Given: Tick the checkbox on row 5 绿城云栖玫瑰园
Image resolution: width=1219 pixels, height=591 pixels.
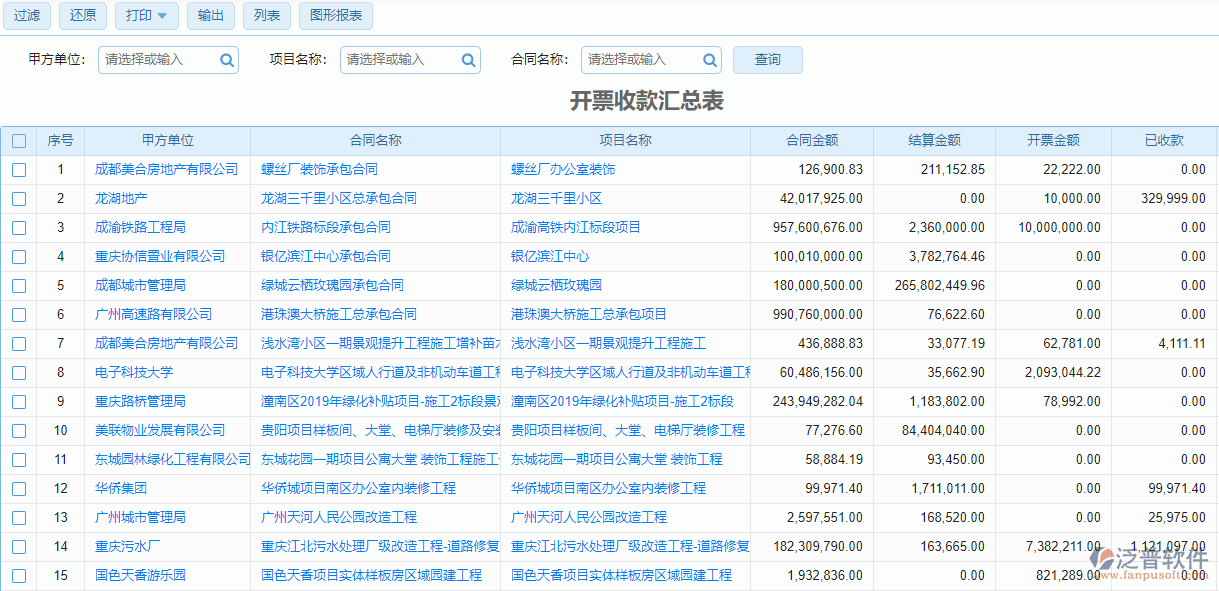Looking at the screenshot, I should pos(19,285).
